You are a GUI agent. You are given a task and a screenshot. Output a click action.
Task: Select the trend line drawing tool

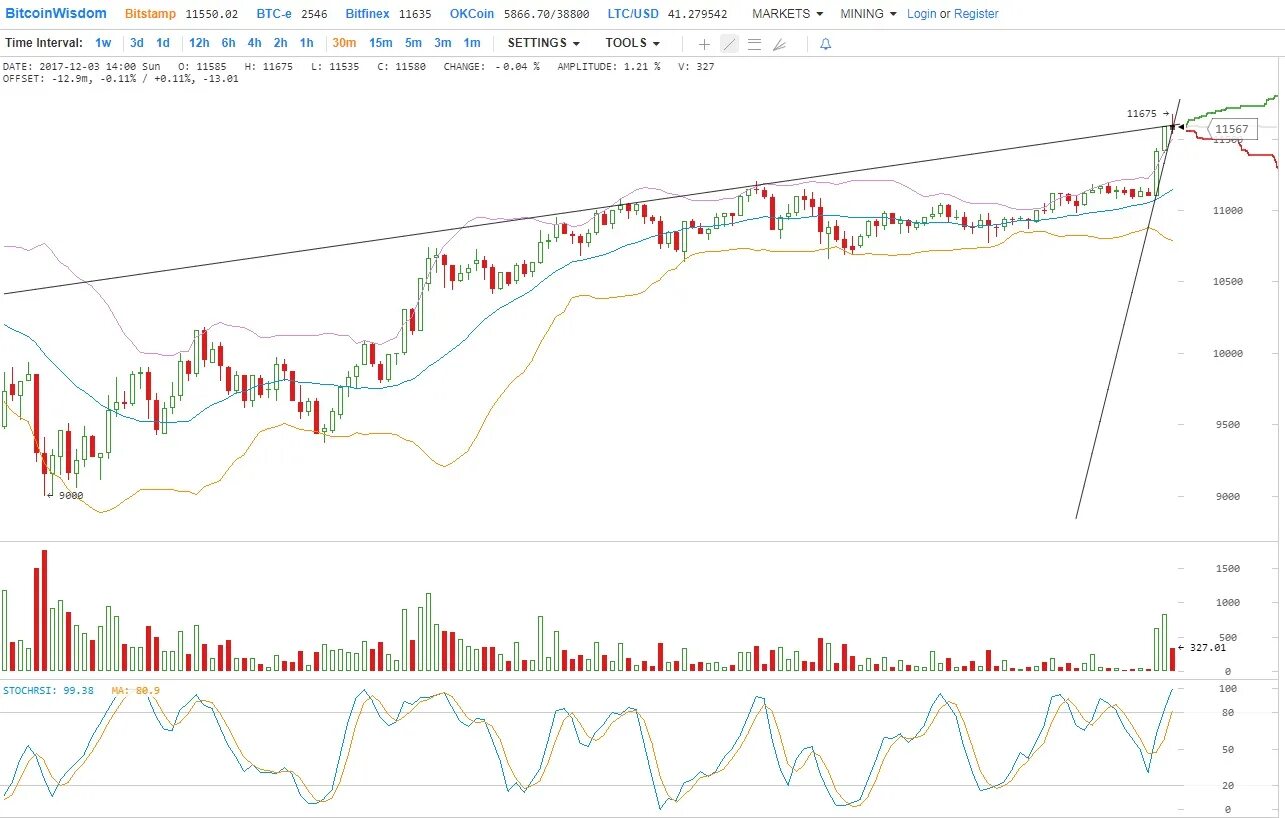(x=729, y=44)
